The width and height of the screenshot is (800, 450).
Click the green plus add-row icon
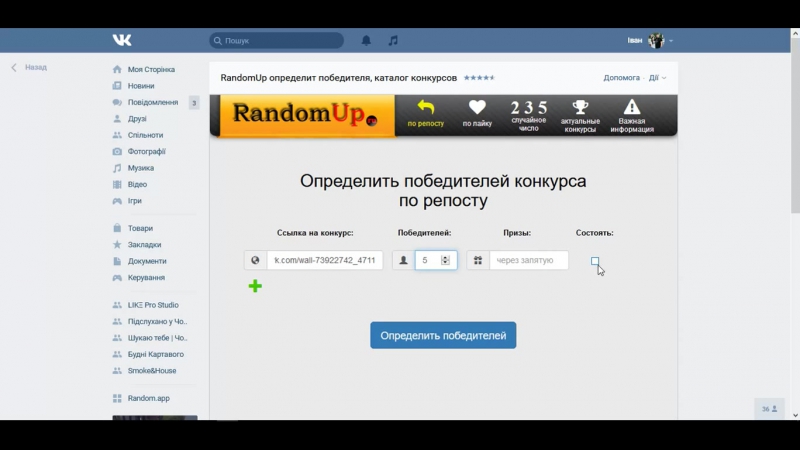coord(255,286)
